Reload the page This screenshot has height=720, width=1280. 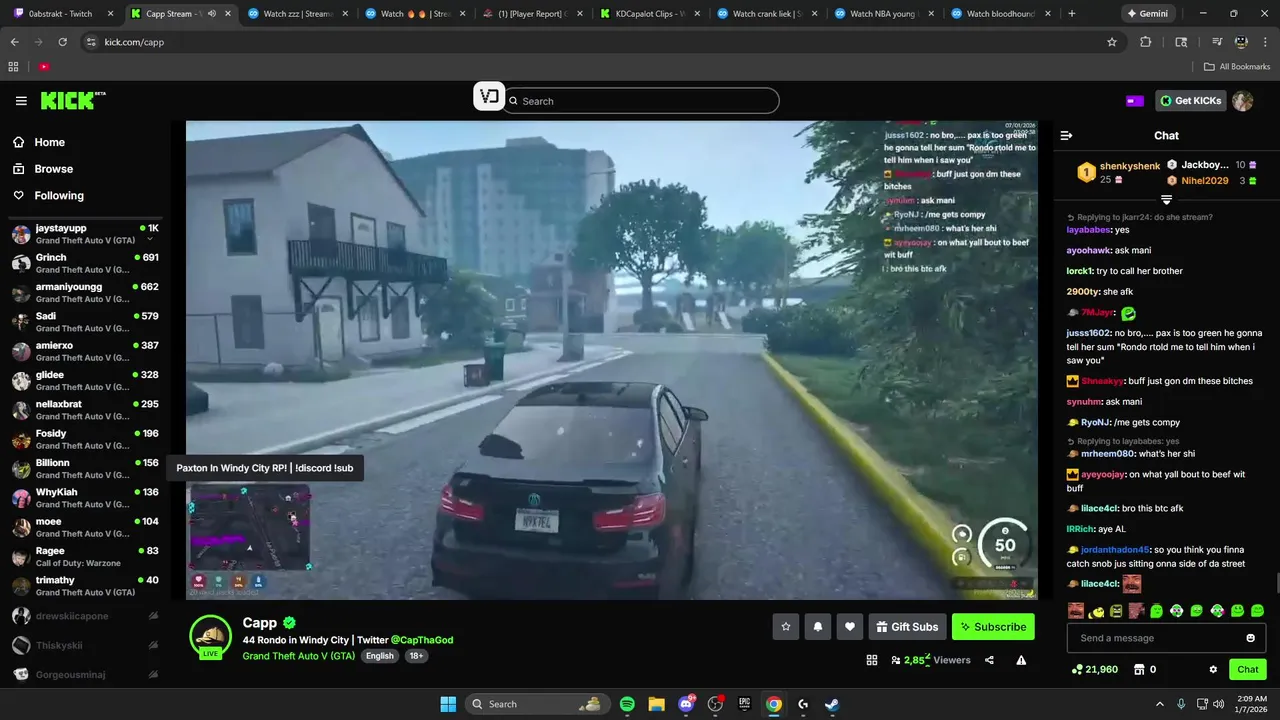click(x=63, y=42)
